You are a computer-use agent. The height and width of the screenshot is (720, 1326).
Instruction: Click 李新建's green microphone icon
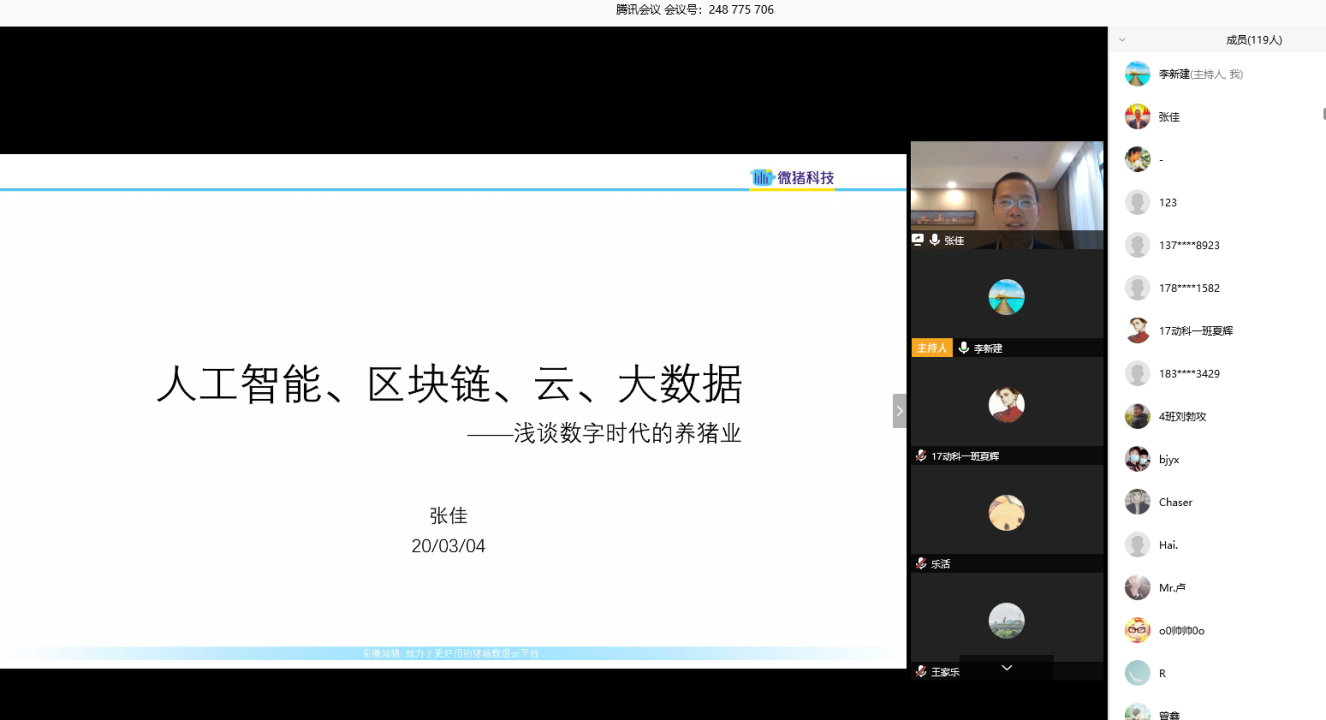(964, 348)
